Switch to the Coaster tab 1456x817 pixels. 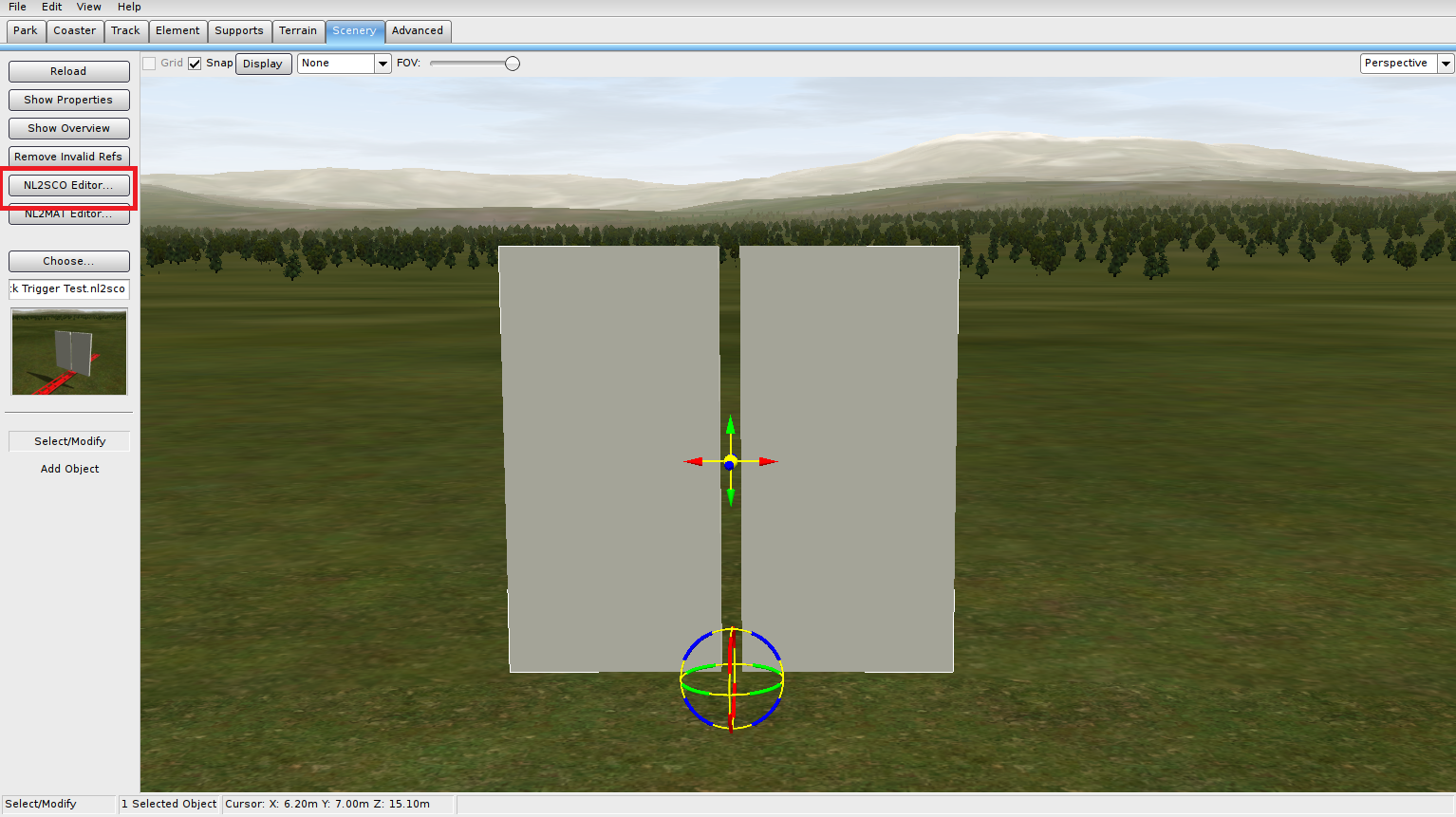click(x=74, y=31)
